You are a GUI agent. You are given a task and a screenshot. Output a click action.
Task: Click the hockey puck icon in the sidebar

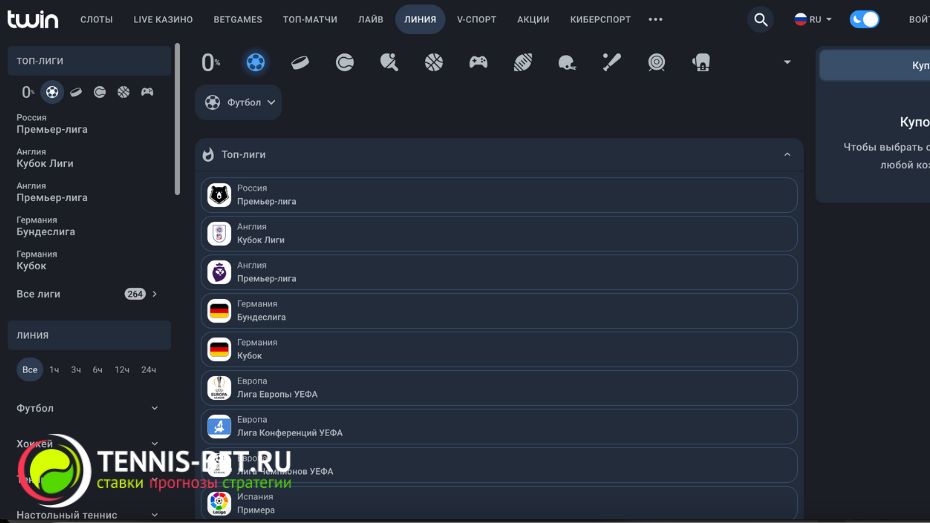tap(76, 92)
